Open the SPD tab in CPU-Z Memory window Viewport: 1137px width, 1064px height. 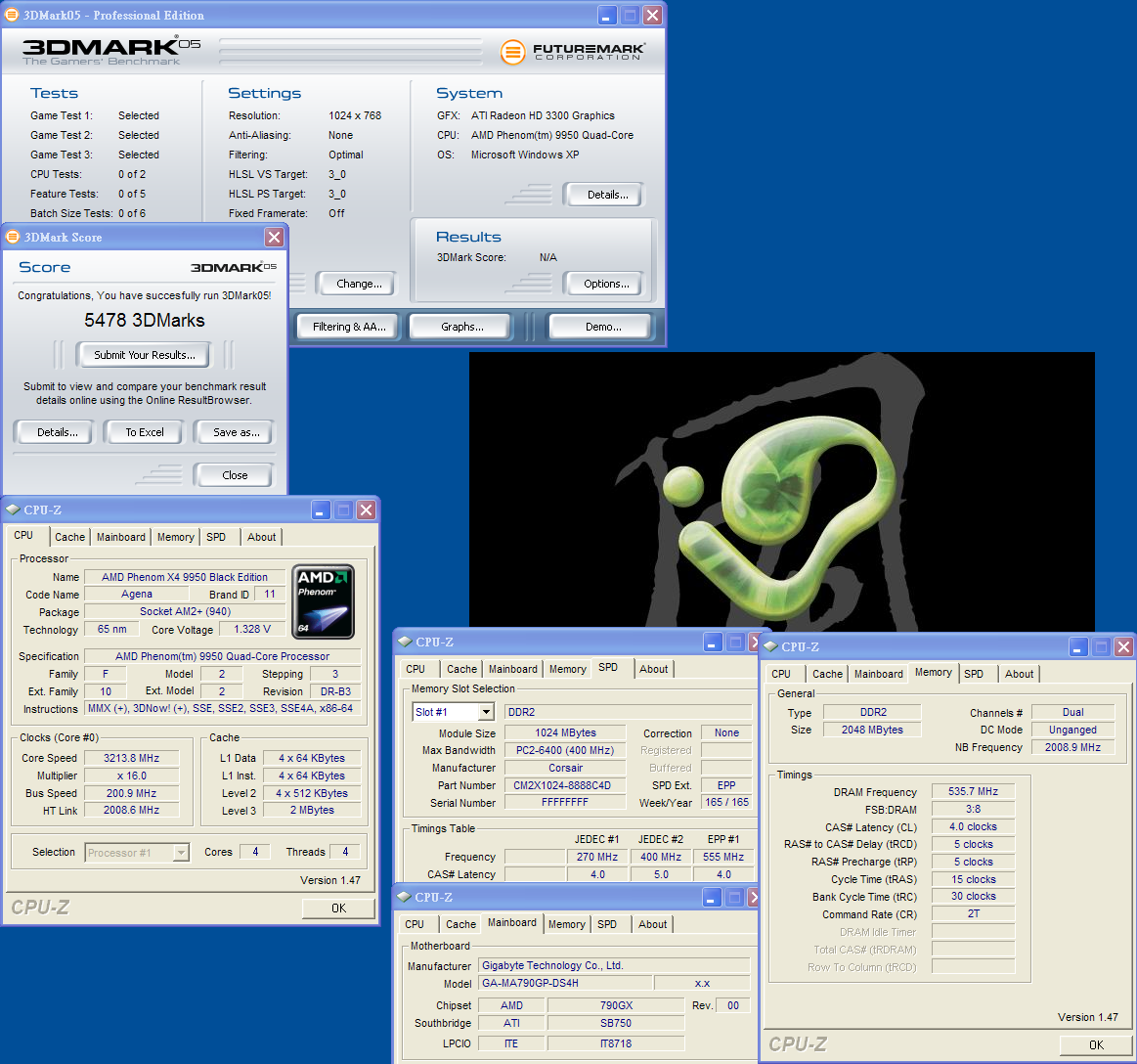[x=974, y=674]
